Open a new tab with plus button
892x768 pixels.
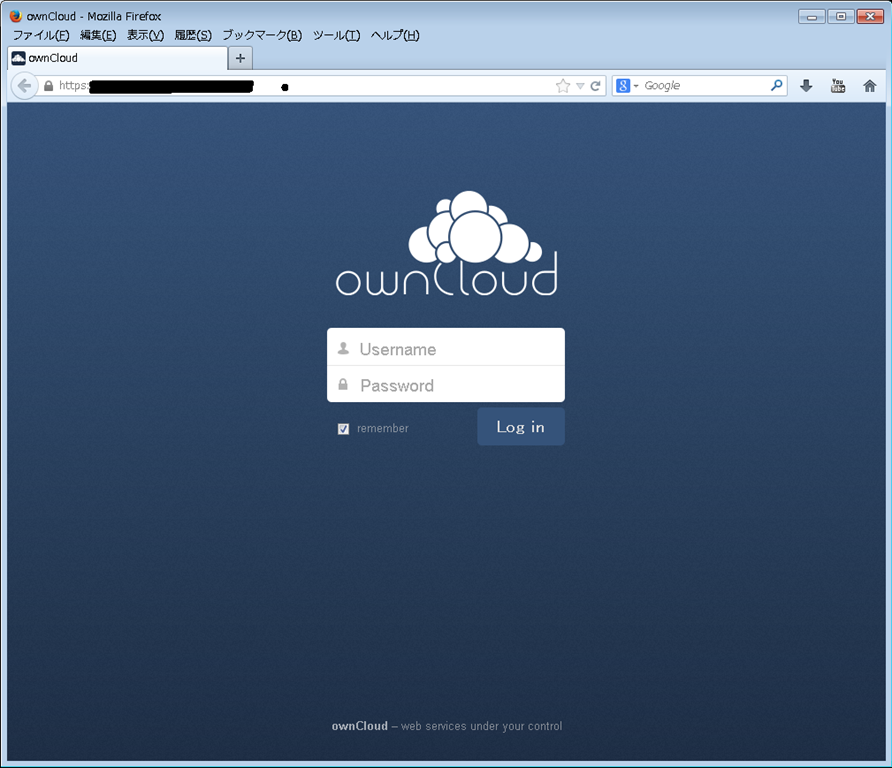pyautogui.click(x=240, y=58)
